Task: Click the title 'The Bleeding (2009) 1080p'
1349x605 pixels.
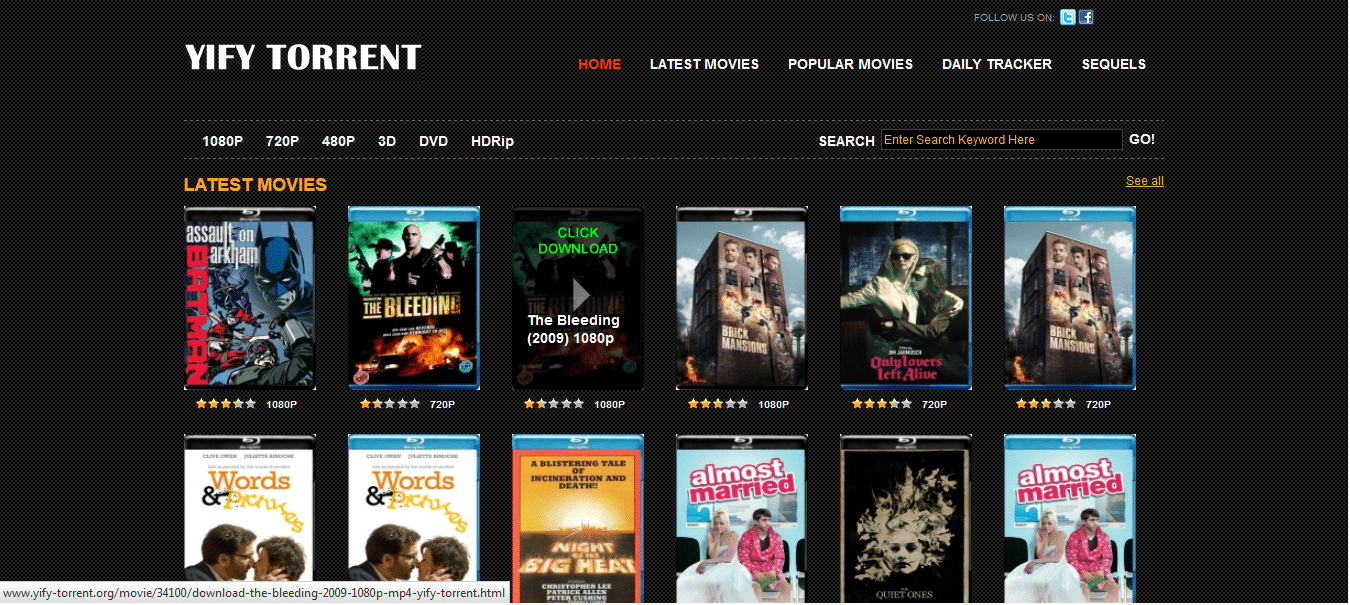Action: click(x=574, y=329)
